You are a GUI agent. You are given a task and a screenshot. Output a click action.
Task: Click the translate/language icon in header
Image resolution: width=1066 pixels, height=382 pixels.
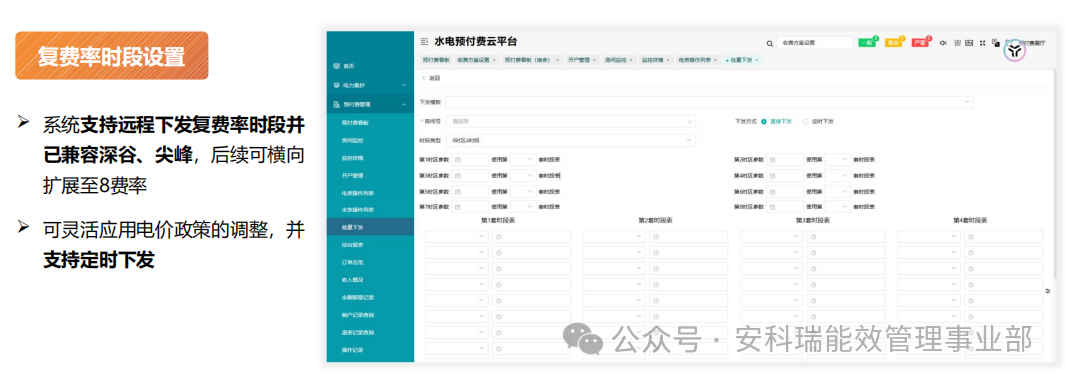tap(995, 43)
